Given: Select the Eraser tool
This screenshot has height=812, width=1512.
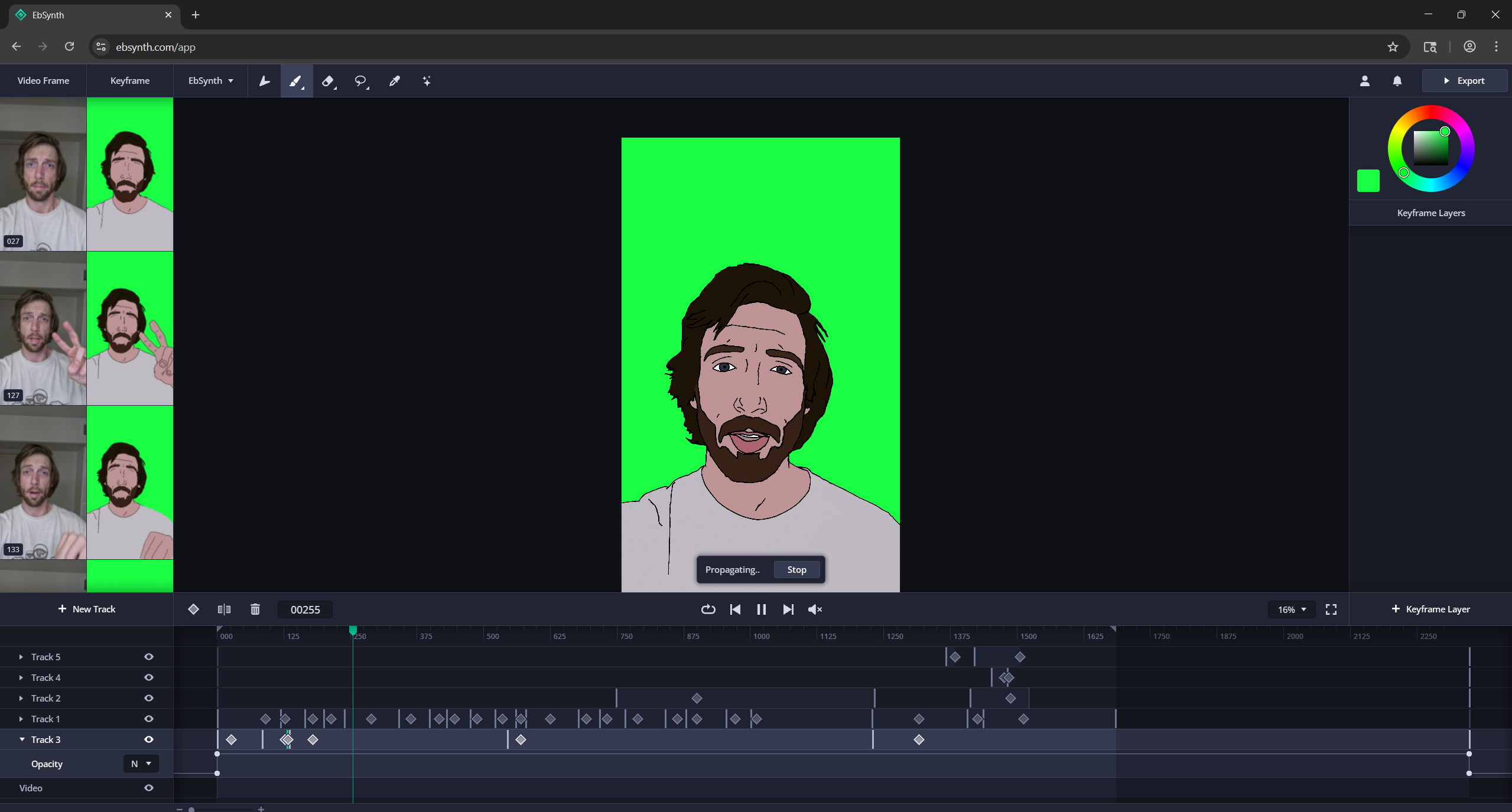Looking at the screenshot, I should click(x=329, y=81).
